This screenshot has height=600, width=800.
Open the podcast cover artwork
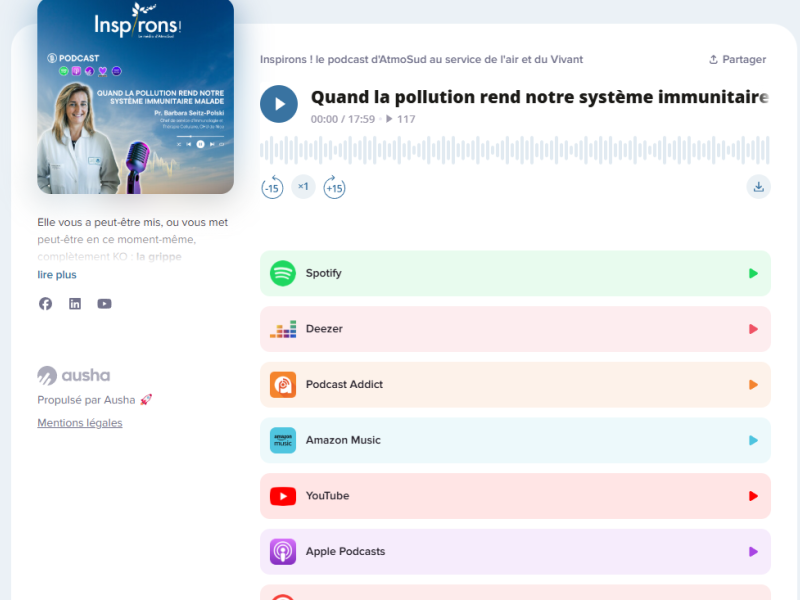click(x=136, y=96)
